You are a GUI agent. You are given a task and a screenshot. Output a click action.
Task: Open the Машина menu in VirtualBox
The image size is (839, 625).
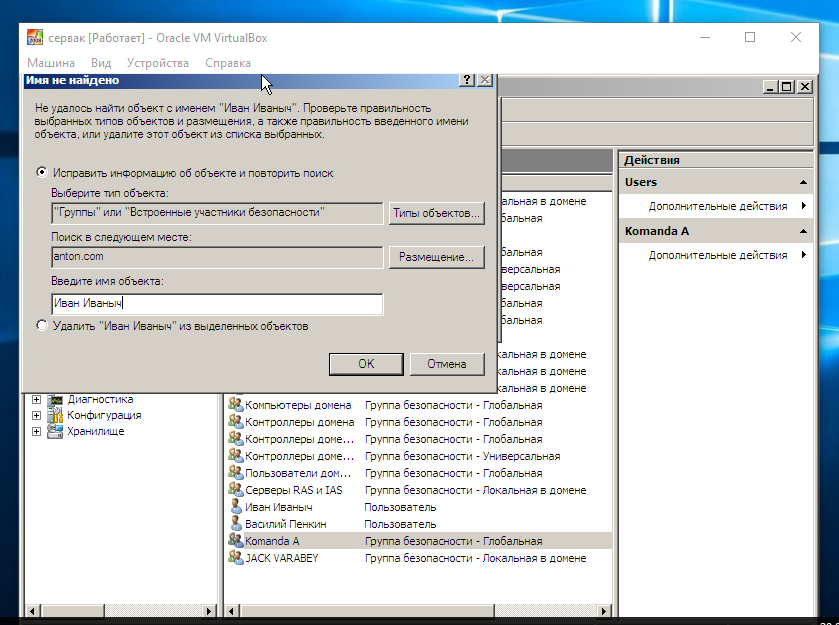coord(51,62)
